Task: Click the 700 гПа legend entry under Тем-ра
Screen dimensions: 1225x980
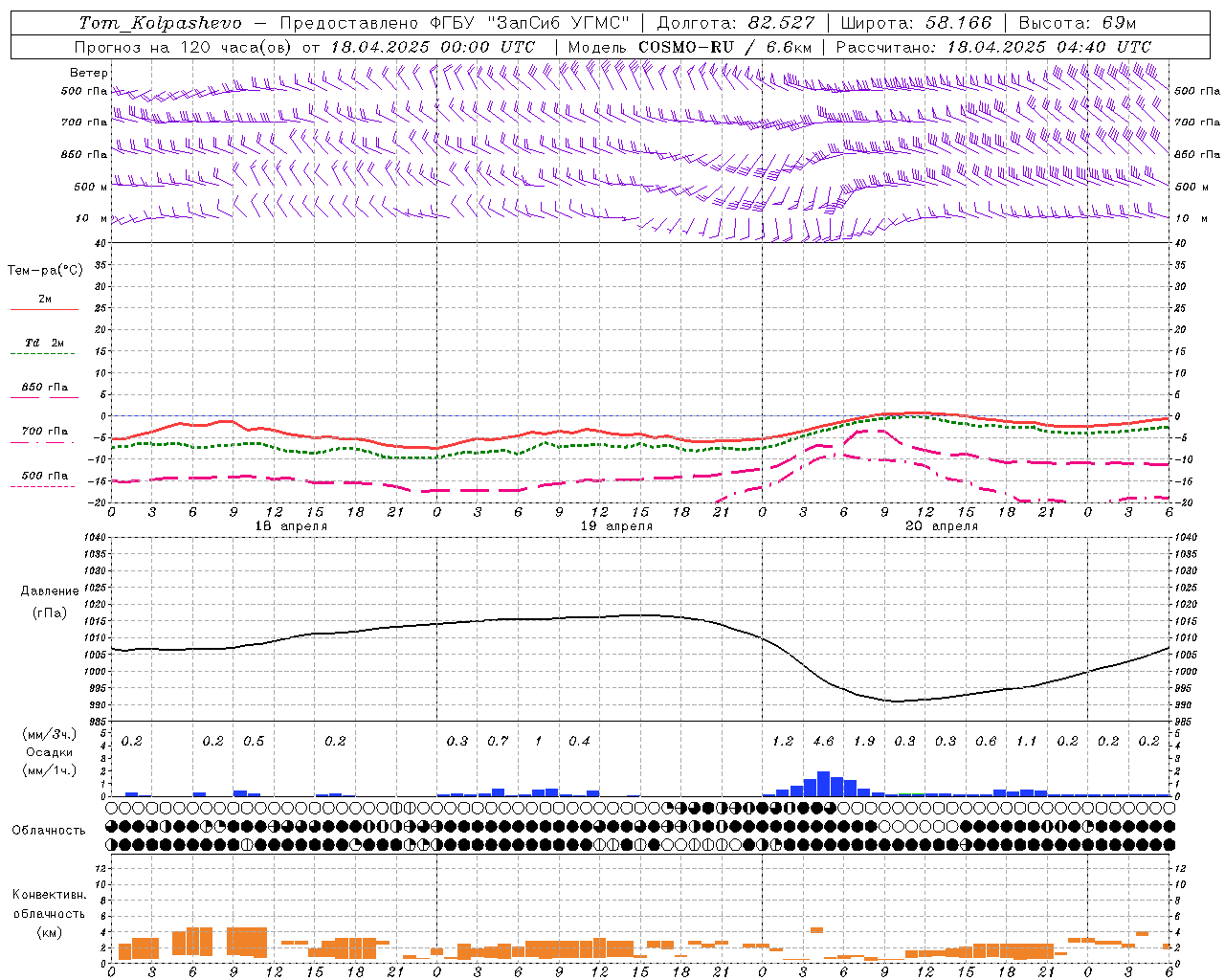Action: [x=45, y=432]
